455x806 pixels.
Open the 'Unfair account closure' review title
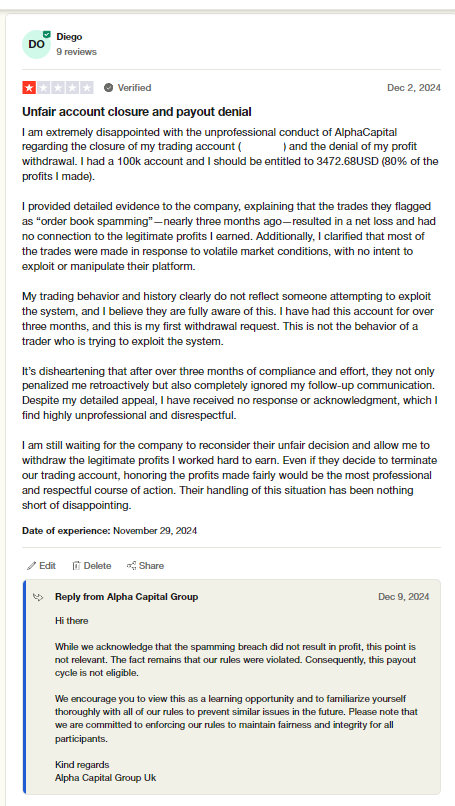click(137, 112)
